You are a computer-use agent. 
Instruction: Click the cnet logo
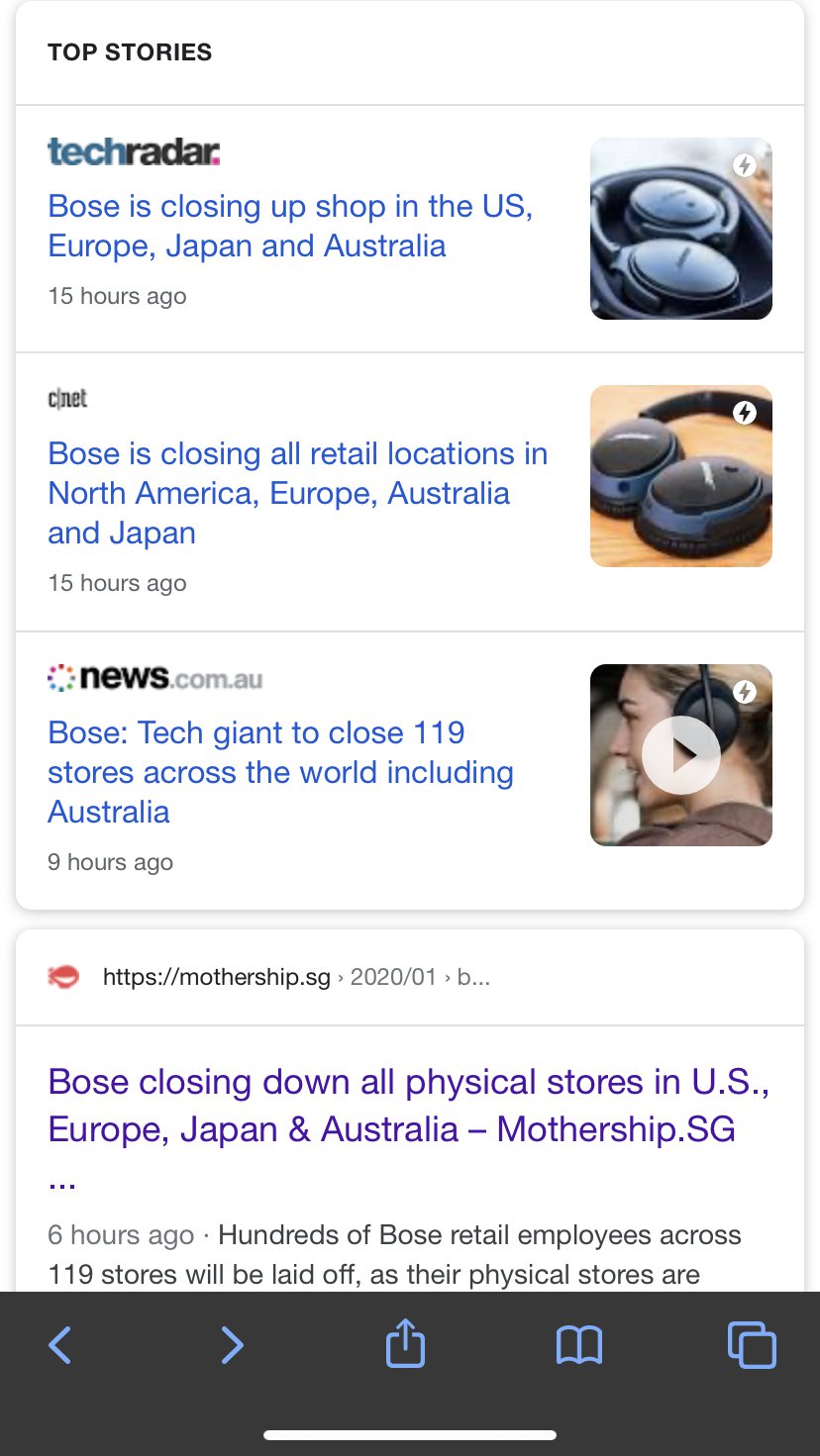(67, 398)
